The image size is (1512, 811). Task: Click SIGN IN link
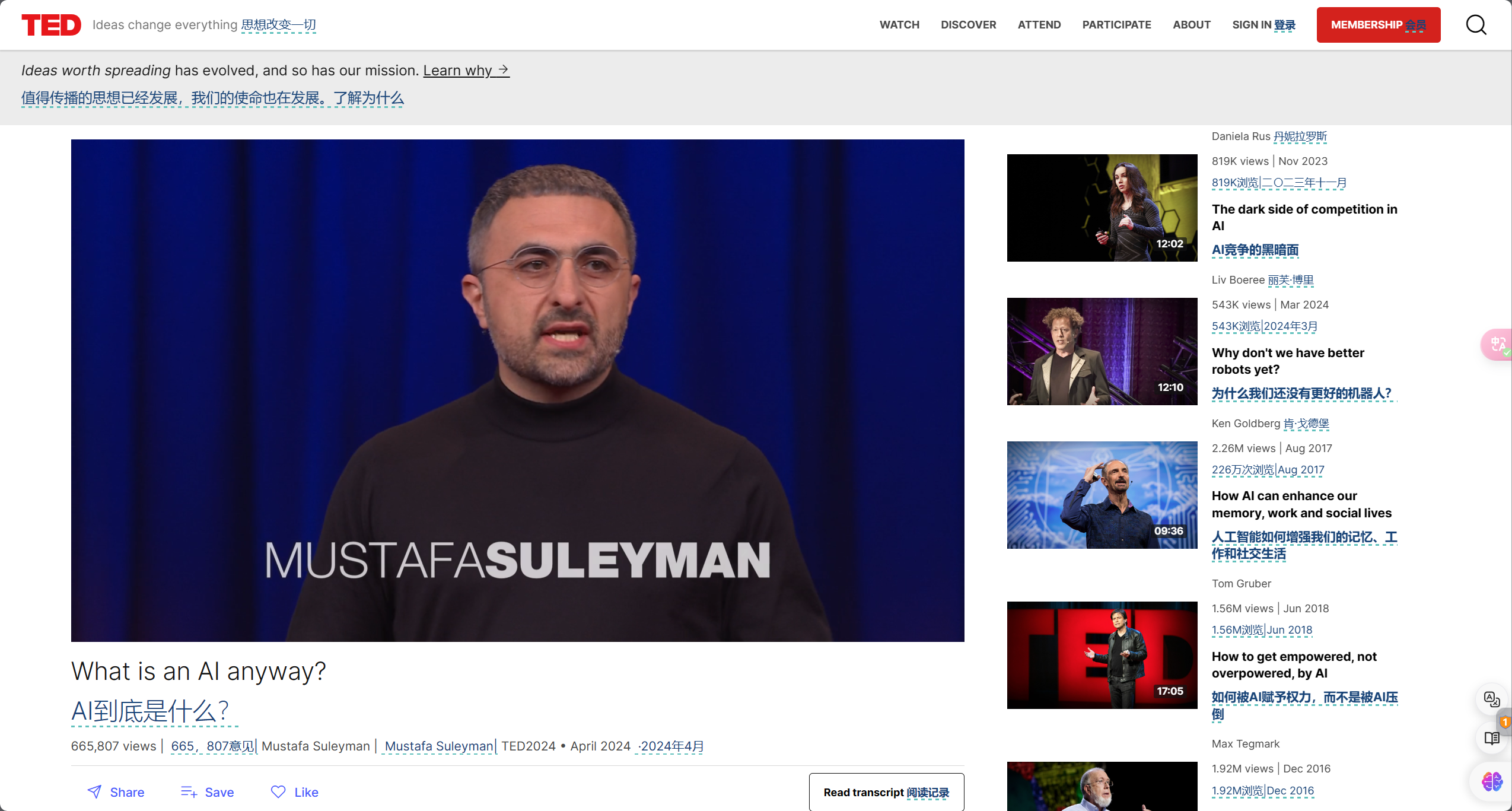[x=1263, y=25]
